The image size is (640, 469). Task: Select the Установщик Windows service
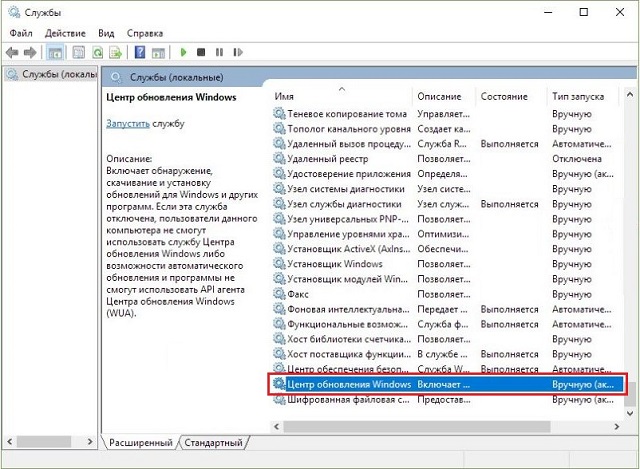tap(447, 264)
